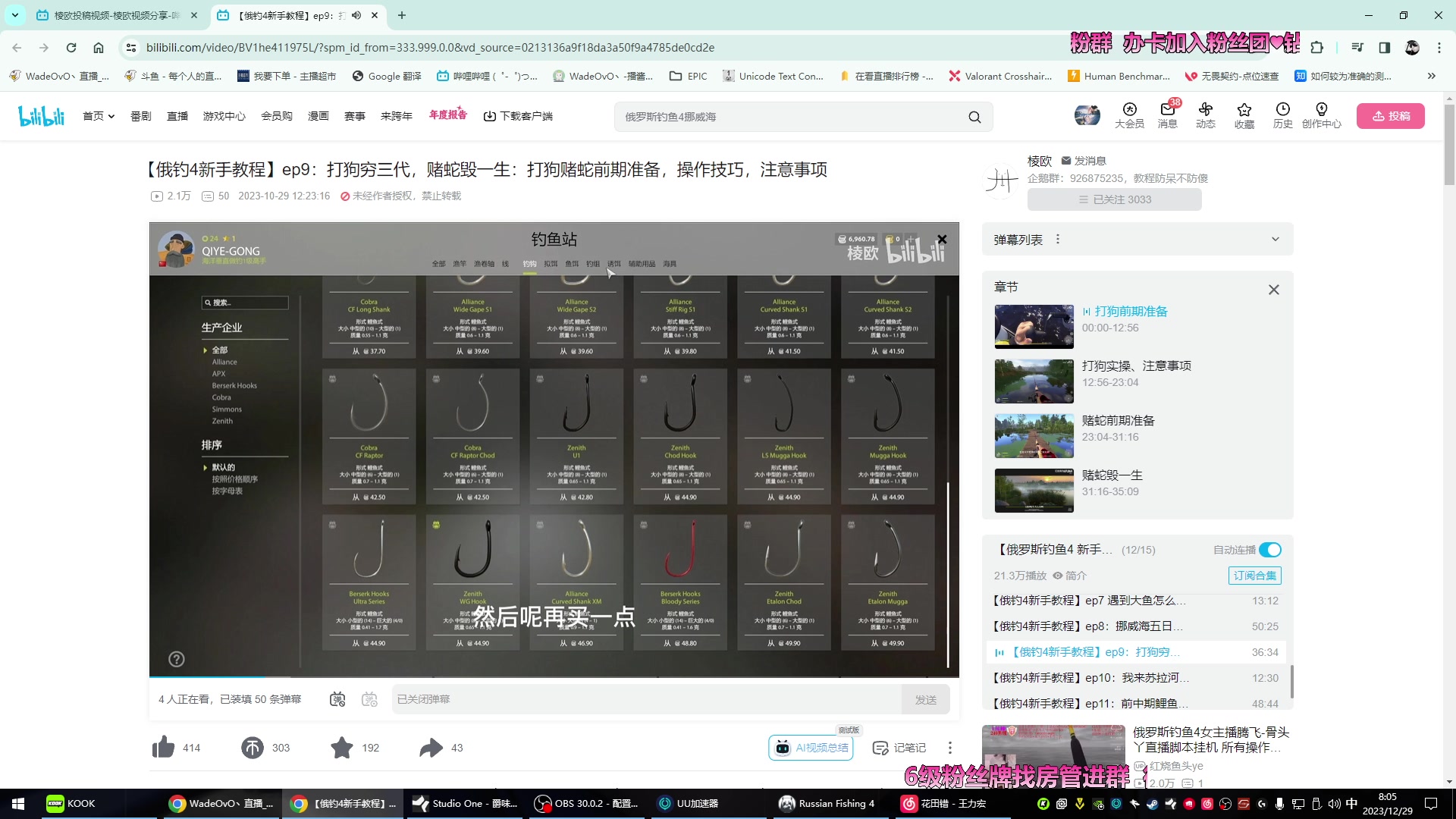
Task: Open Chrome side panel icon
Action: (1385, 47)
